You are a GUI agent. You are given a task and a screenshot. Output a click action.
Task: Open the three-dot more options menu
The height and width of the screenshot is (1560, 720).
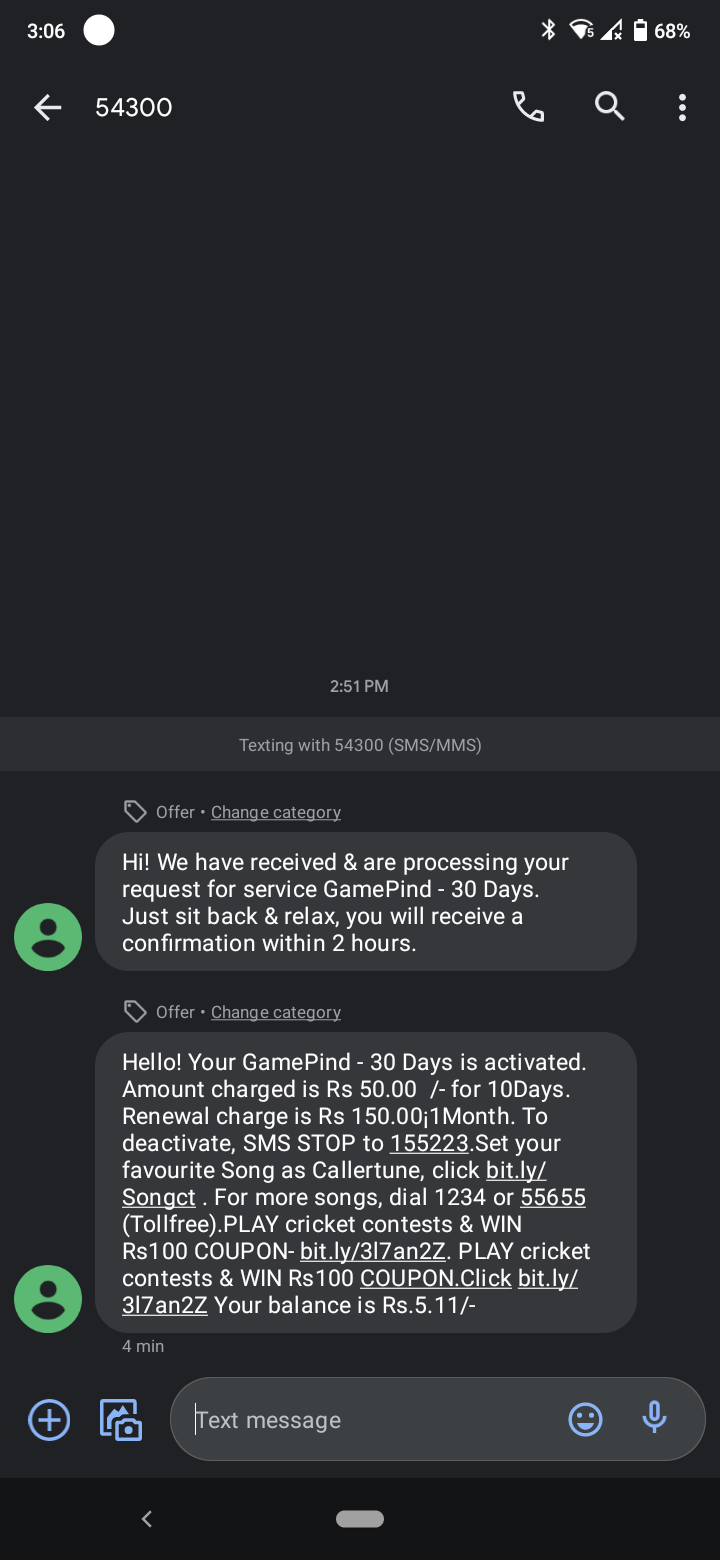point(682,107)
